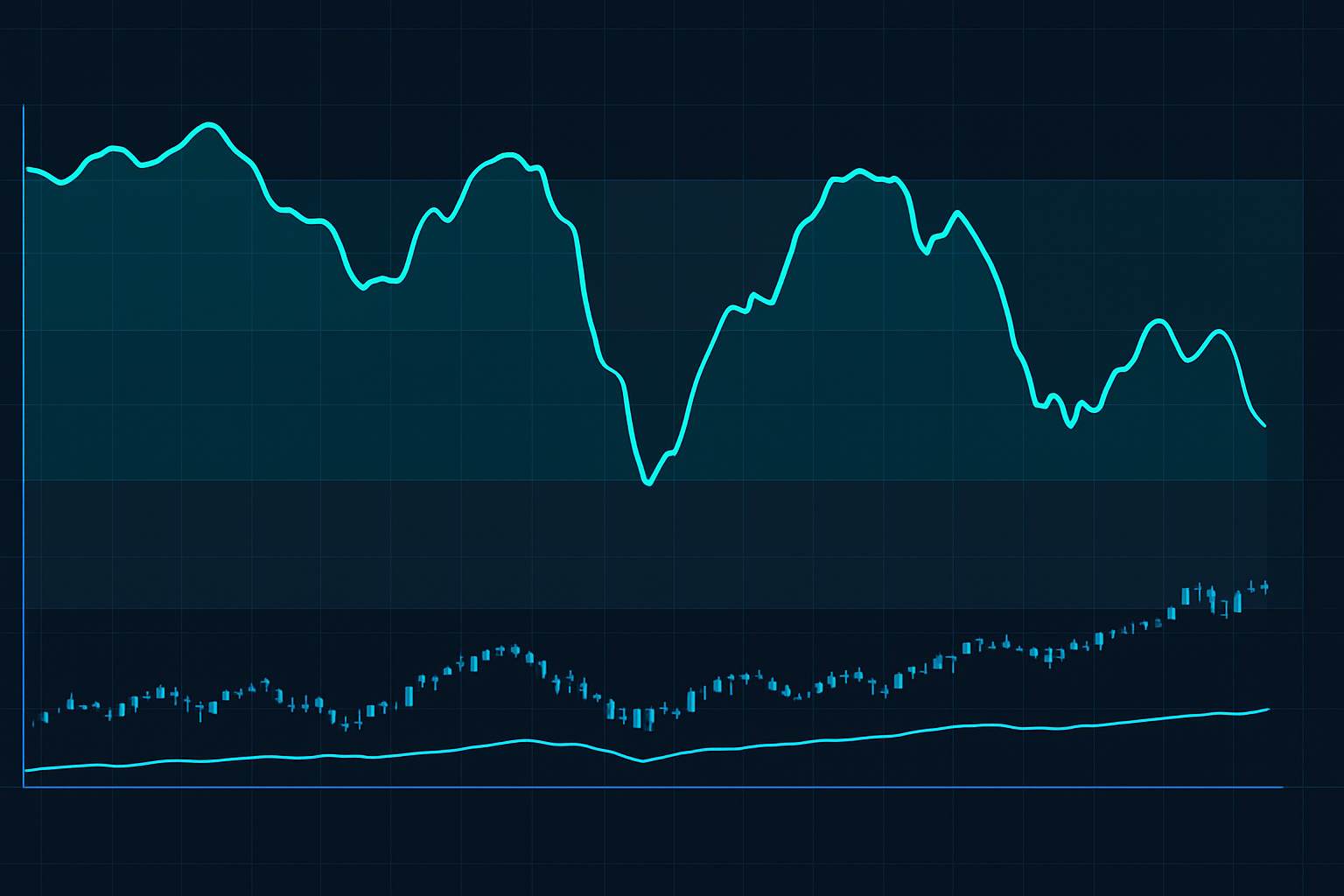Viewport: 1344px width, 896px height.
Task: Select the vertical axis line on the left
Action: (24, 437)
